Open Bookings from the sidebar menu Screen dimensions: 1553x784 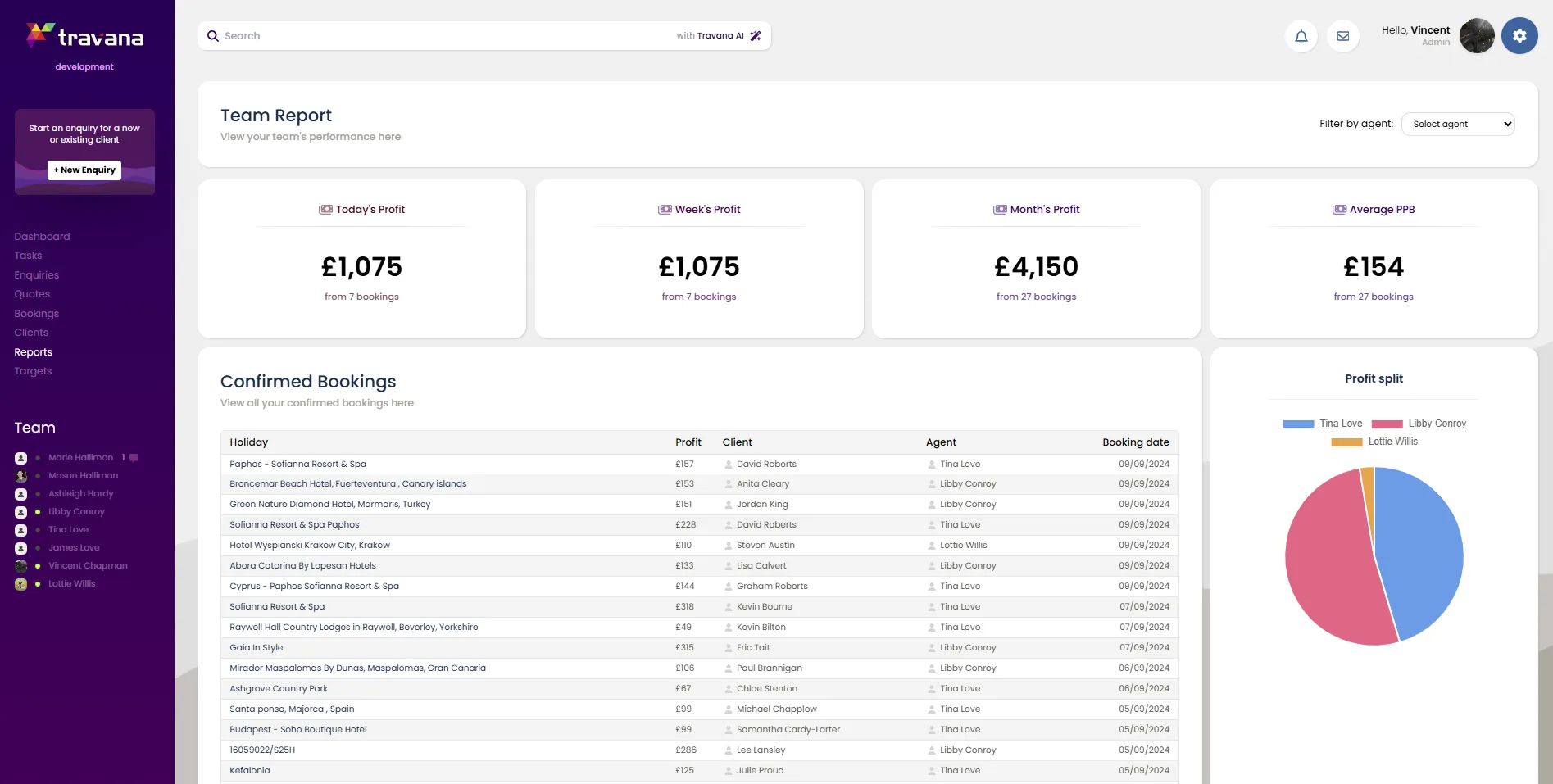click(36, 314)
